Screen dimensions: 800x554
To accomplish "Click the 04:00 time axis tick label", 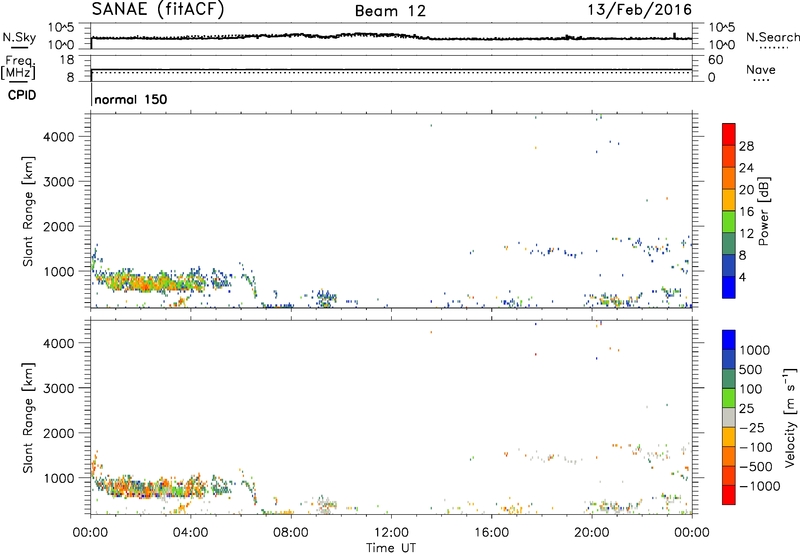I will coord(190,532).
